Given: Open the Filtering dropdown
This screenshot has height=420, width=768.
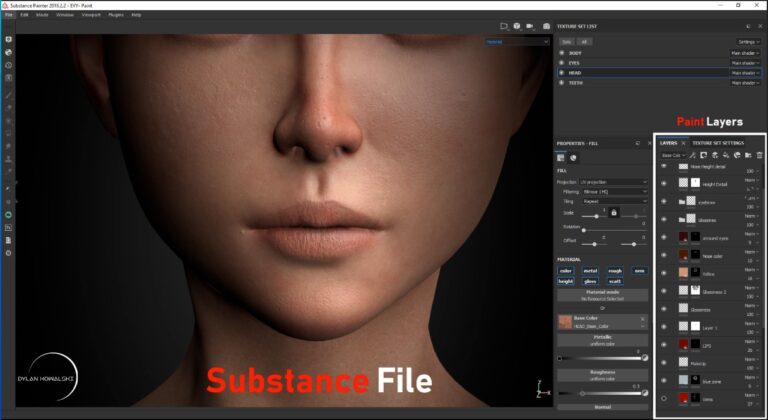Looking at the screenshot, I should click(614, 192).
